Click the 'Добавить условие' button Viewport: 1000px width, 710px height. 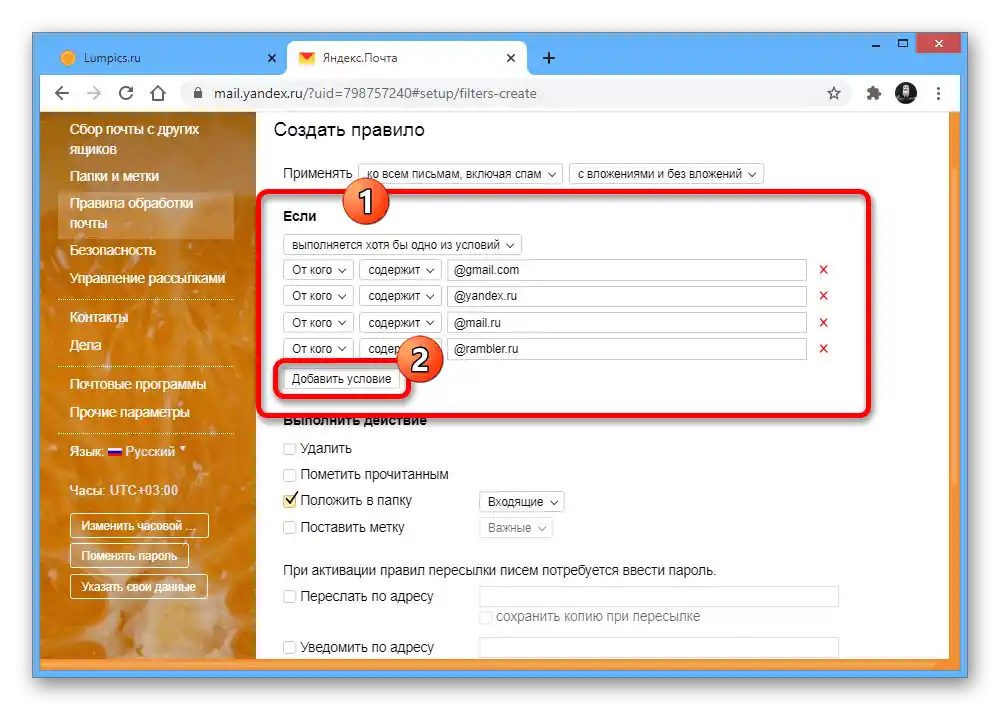point(341,379)
